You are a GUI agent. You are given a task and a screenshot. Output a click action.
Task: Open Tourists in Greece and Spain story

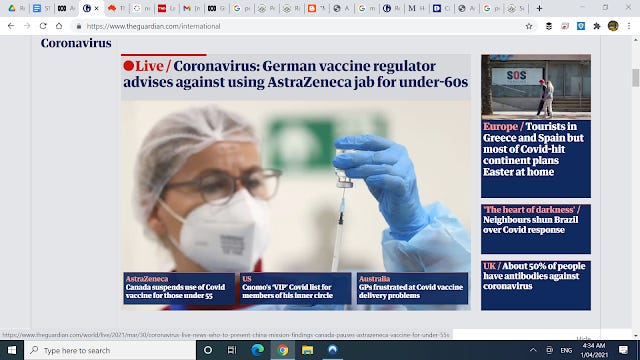coord(536,149)
